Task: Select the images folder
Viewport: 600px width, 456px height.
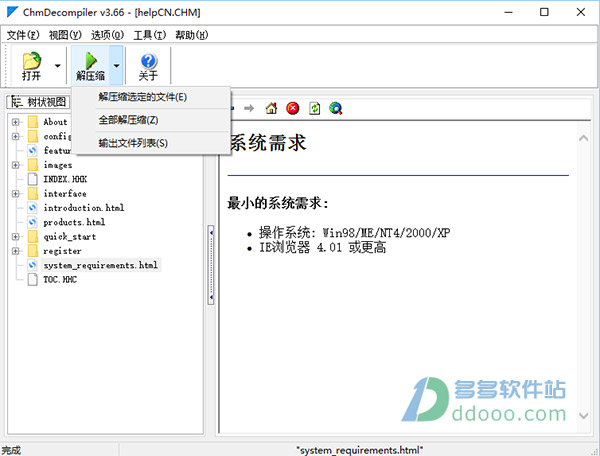Action: (x=58, y=165)
